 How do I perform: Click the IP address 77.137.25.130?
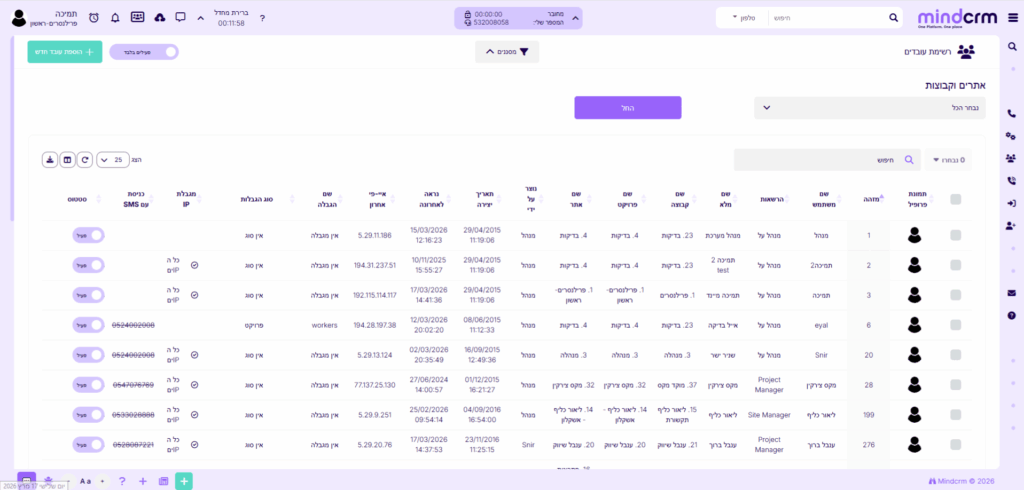tap(374, 385)
